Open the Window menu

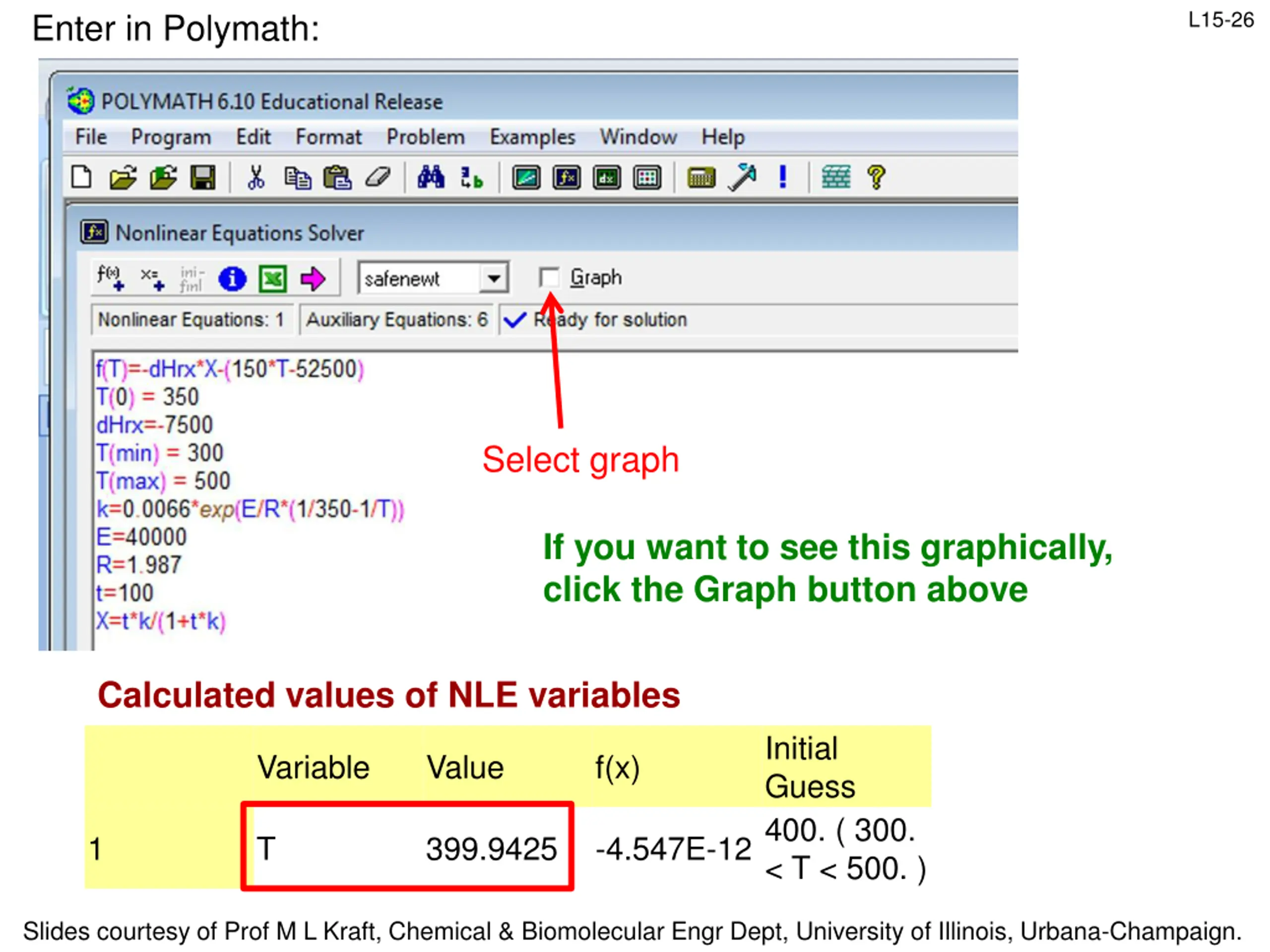coord(638,137)
